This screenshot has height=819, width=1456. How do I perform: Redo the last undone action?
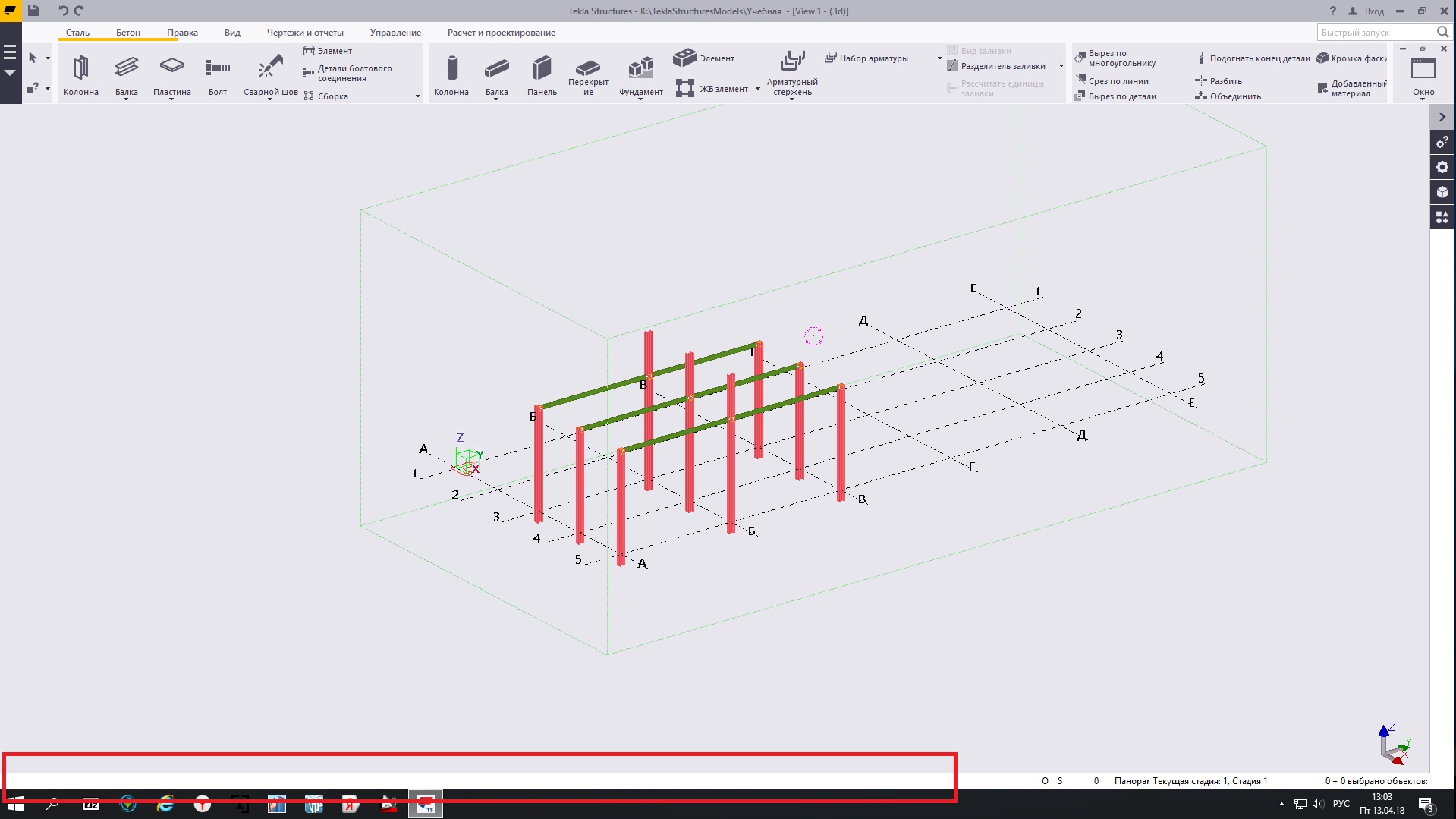[x=79, y=11]
